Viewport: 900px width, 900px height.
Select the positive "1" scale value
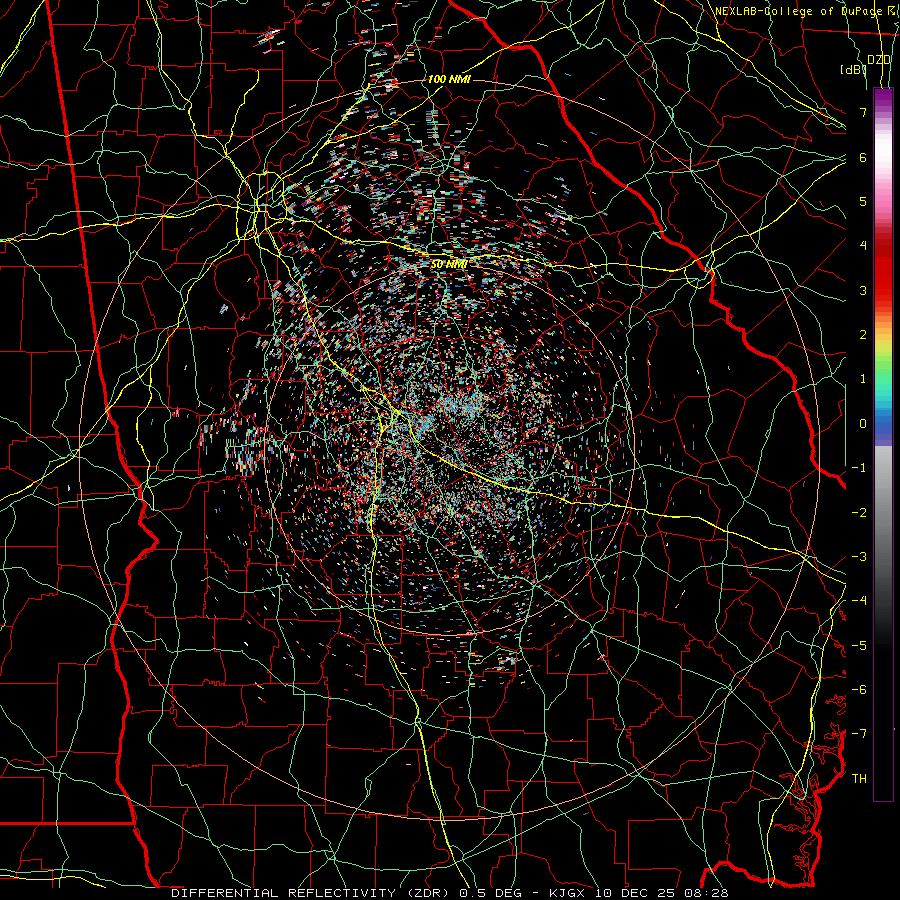[x=863, y=379]
